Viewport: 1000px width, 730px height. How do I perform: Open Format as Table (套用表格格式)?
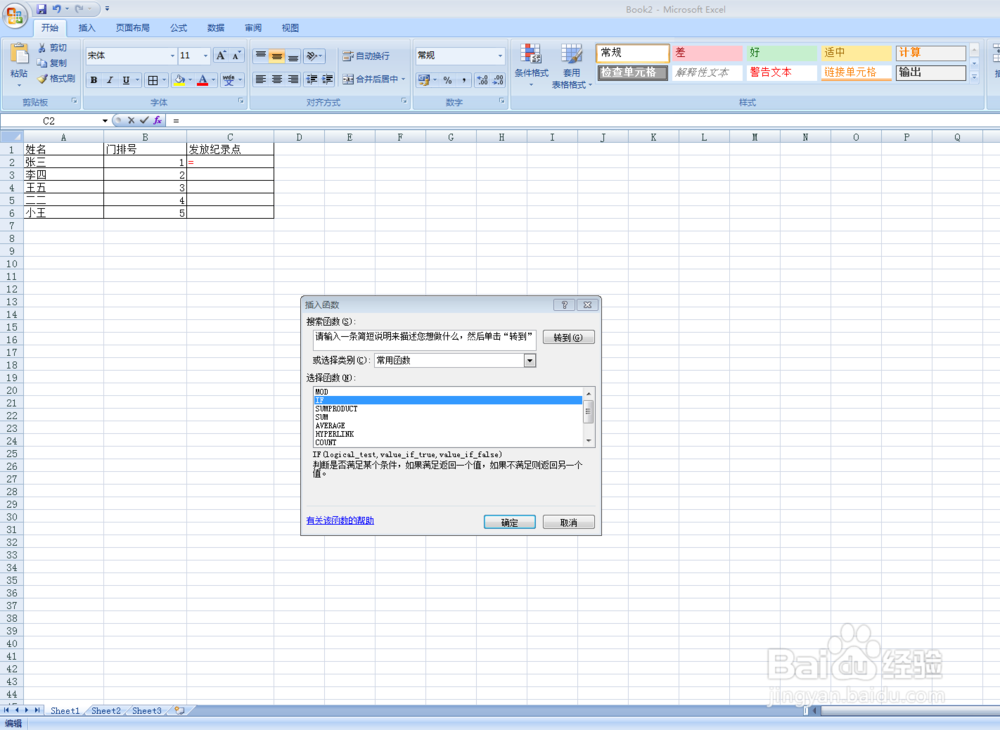571,66
